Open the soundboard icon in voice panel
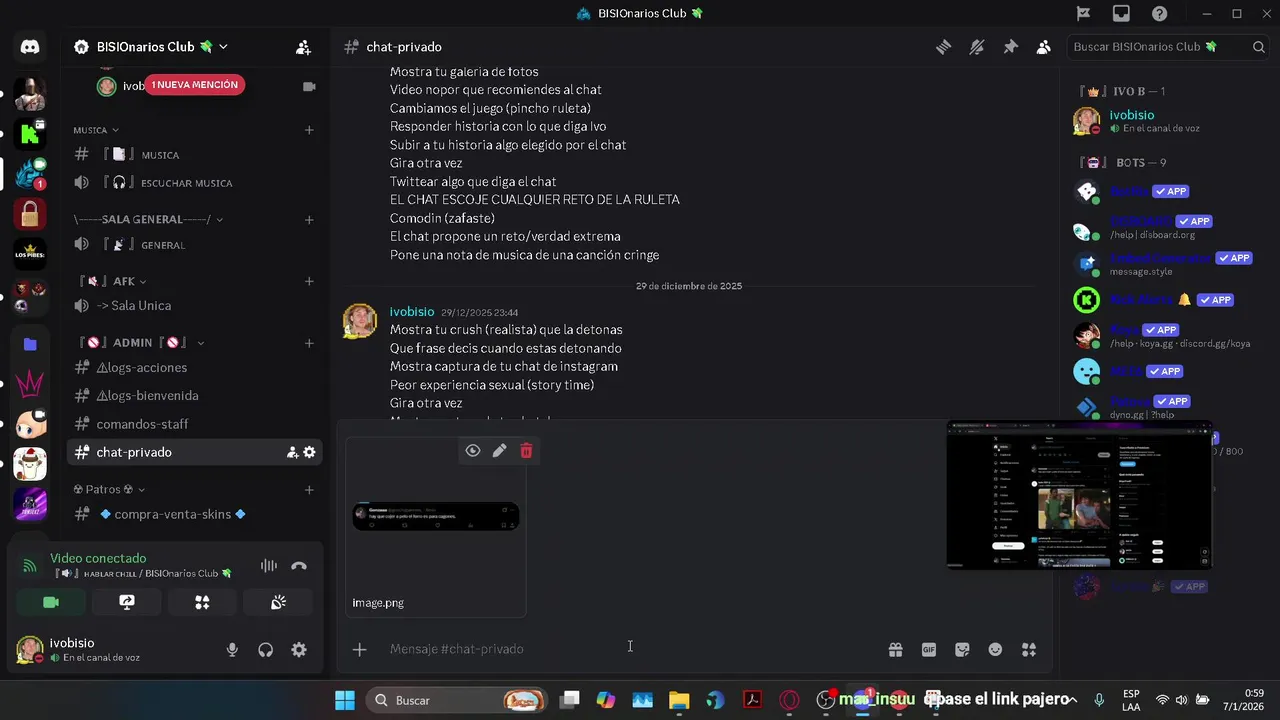 (x=278, y=602)
